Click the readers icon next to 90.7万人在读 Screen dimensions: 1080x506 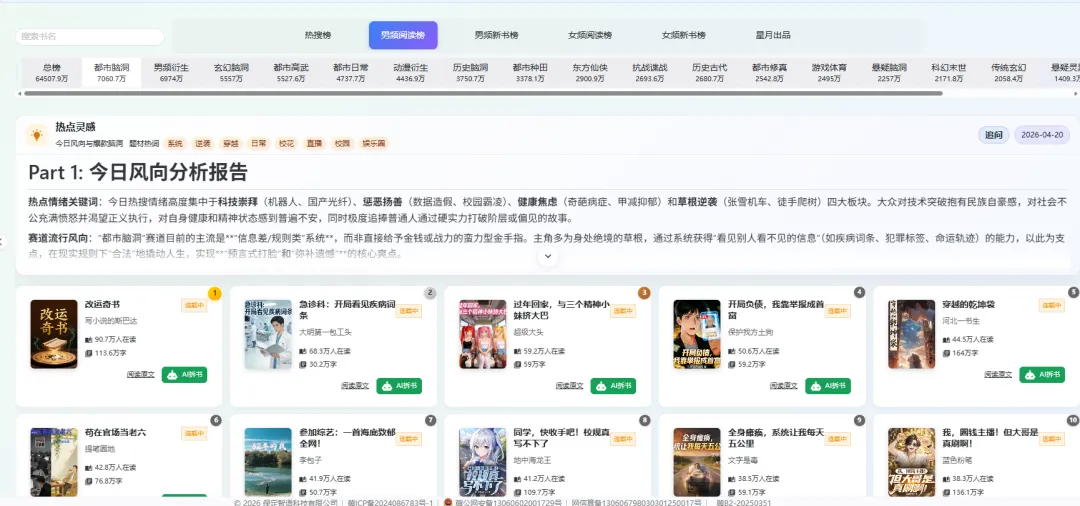pos(88,340)
